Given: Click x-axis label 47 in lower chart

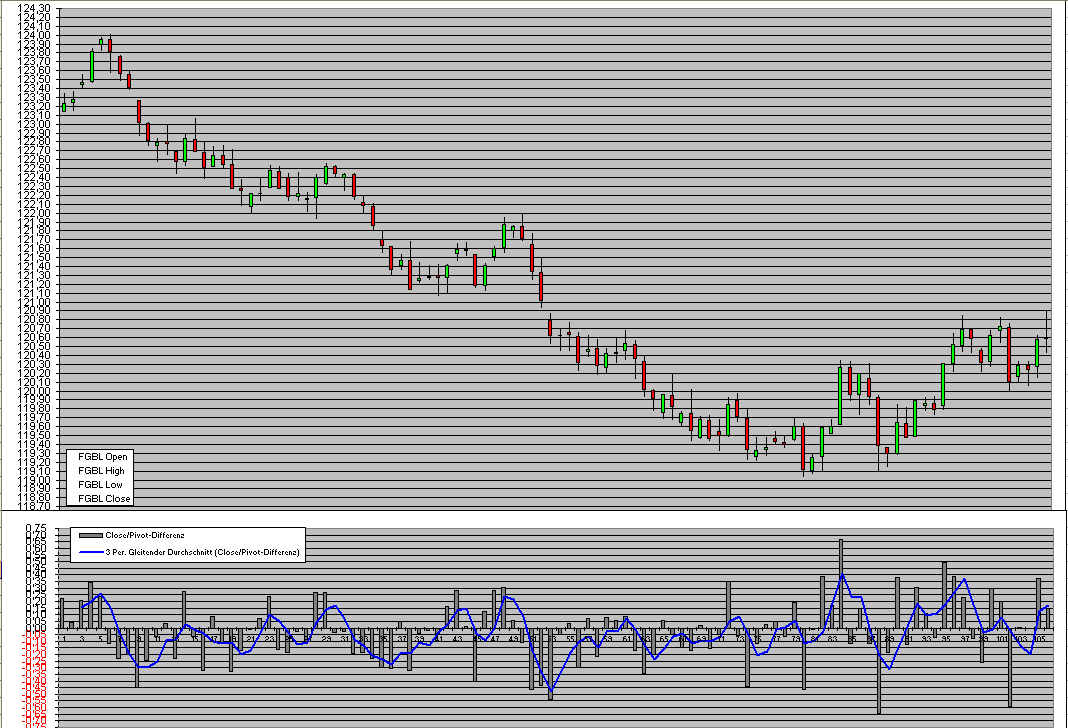Looking at the screenshot, I should tap(495, 639).
